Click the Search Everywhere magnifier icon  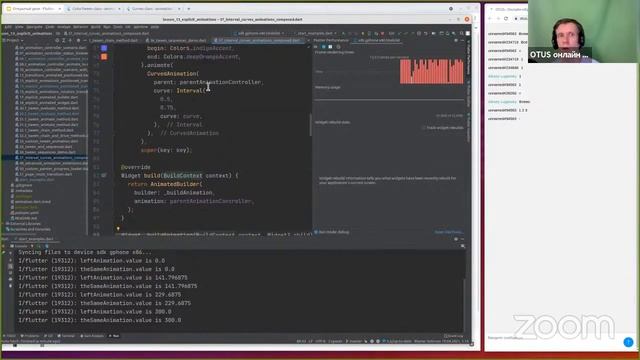(462, 33)
